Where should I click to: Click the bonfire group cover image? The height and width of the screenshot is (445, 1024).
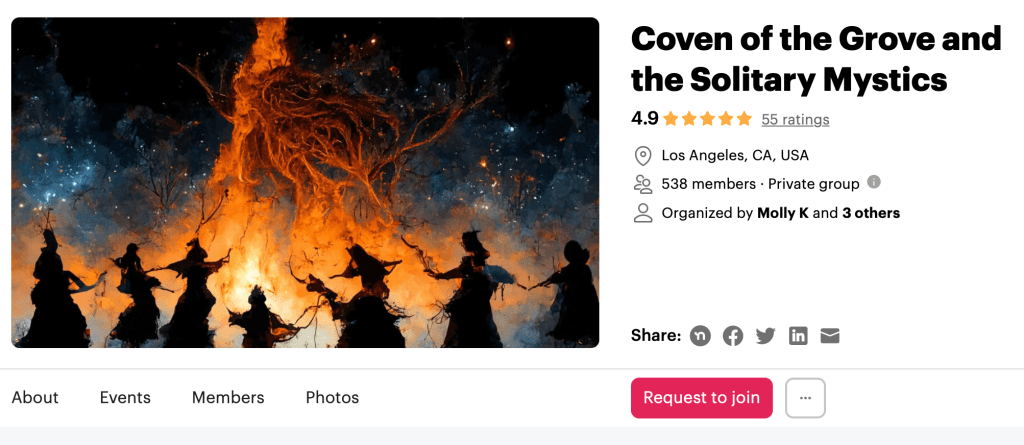tap(305, 183)
